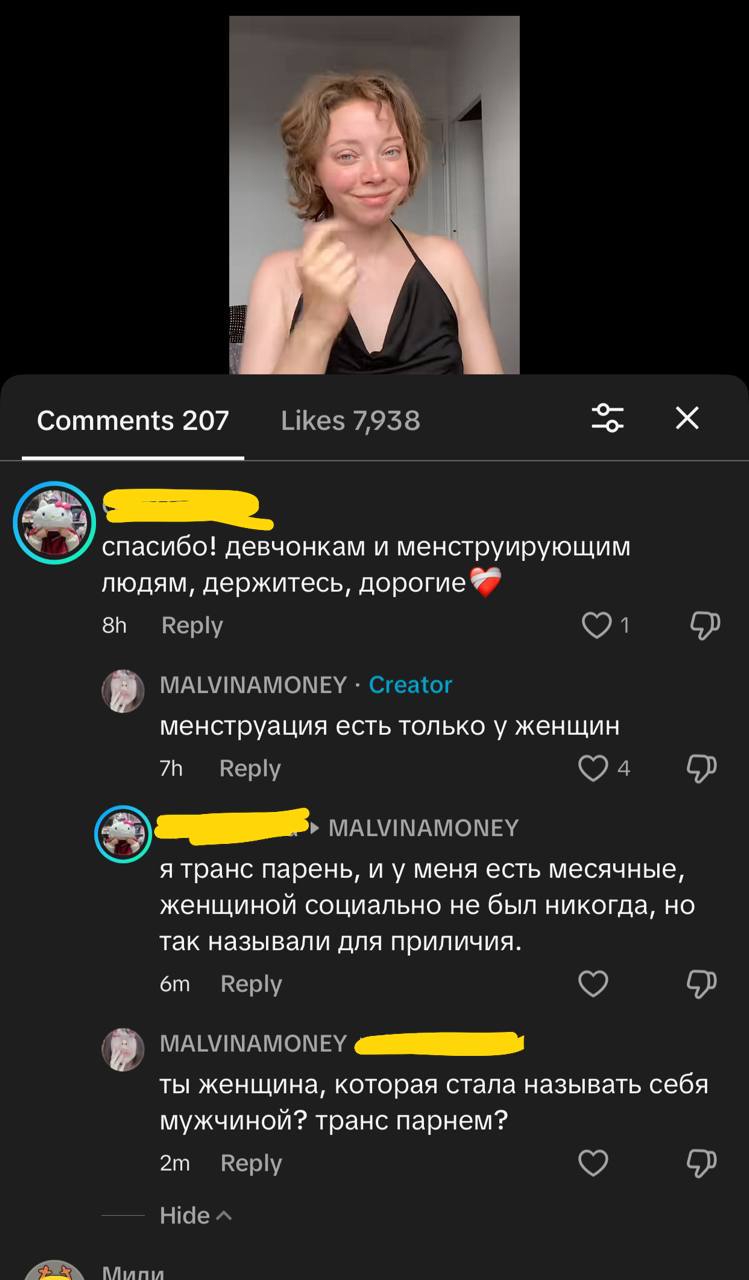
Task: Tap the Hello Kitty avatar on first comment
Action: (x=54, y=523)
